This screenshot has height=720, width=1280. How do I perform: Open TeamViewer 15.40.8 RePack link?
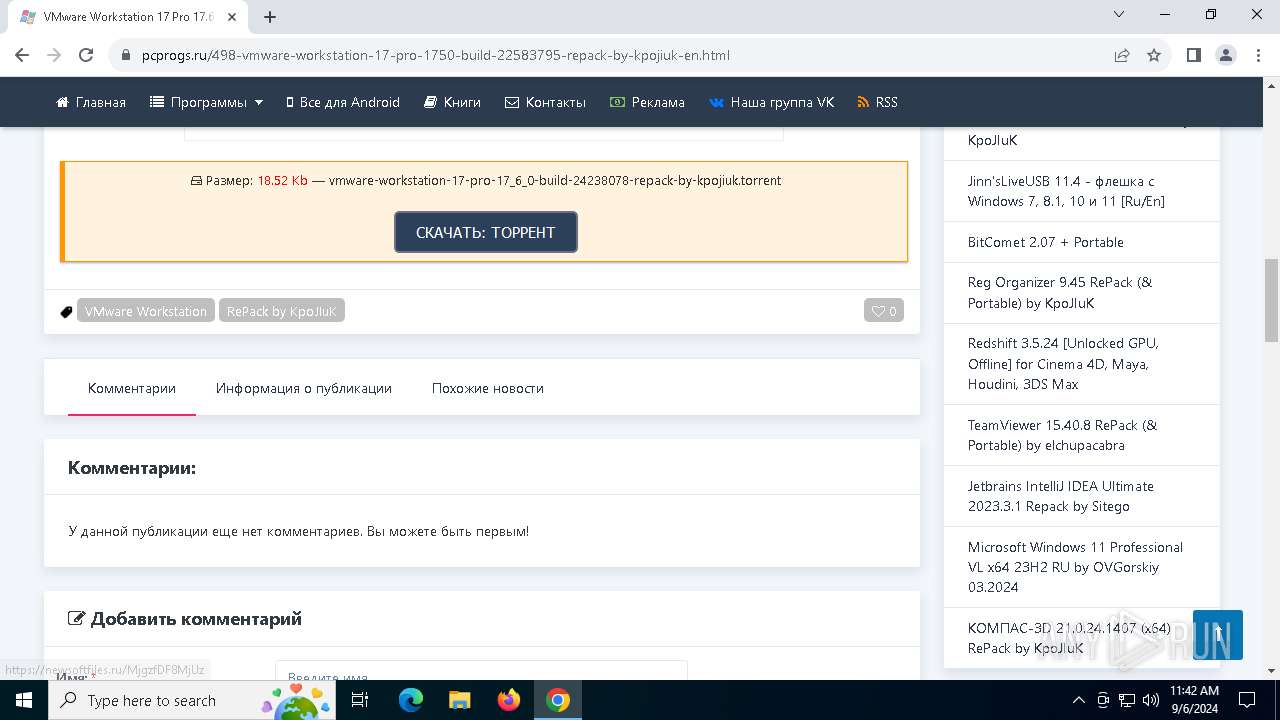click(x=1062, y=435)
